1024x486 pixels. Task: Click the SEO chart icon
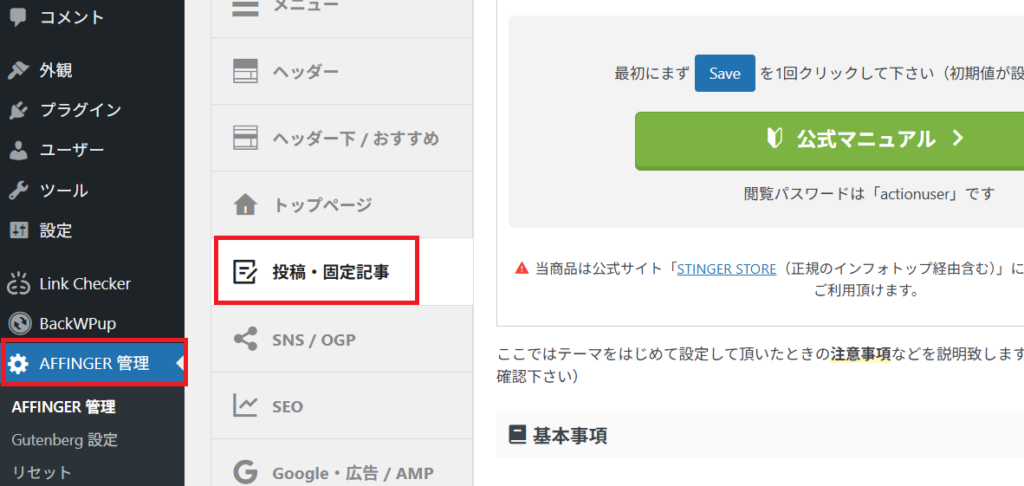(245, 407)
